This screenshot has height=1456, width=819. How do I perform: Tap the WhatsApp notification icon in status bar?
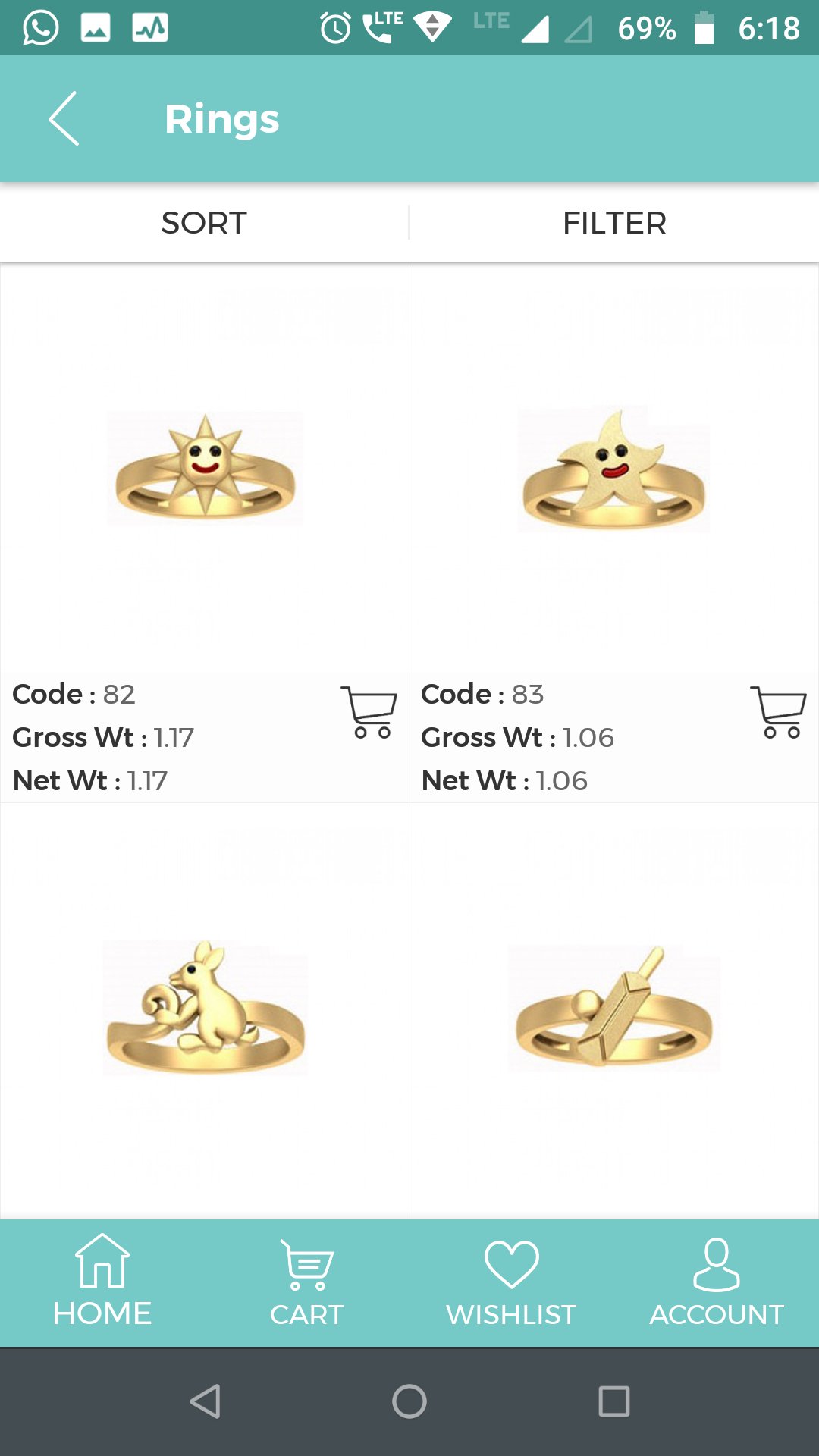(x=40, y=28)
